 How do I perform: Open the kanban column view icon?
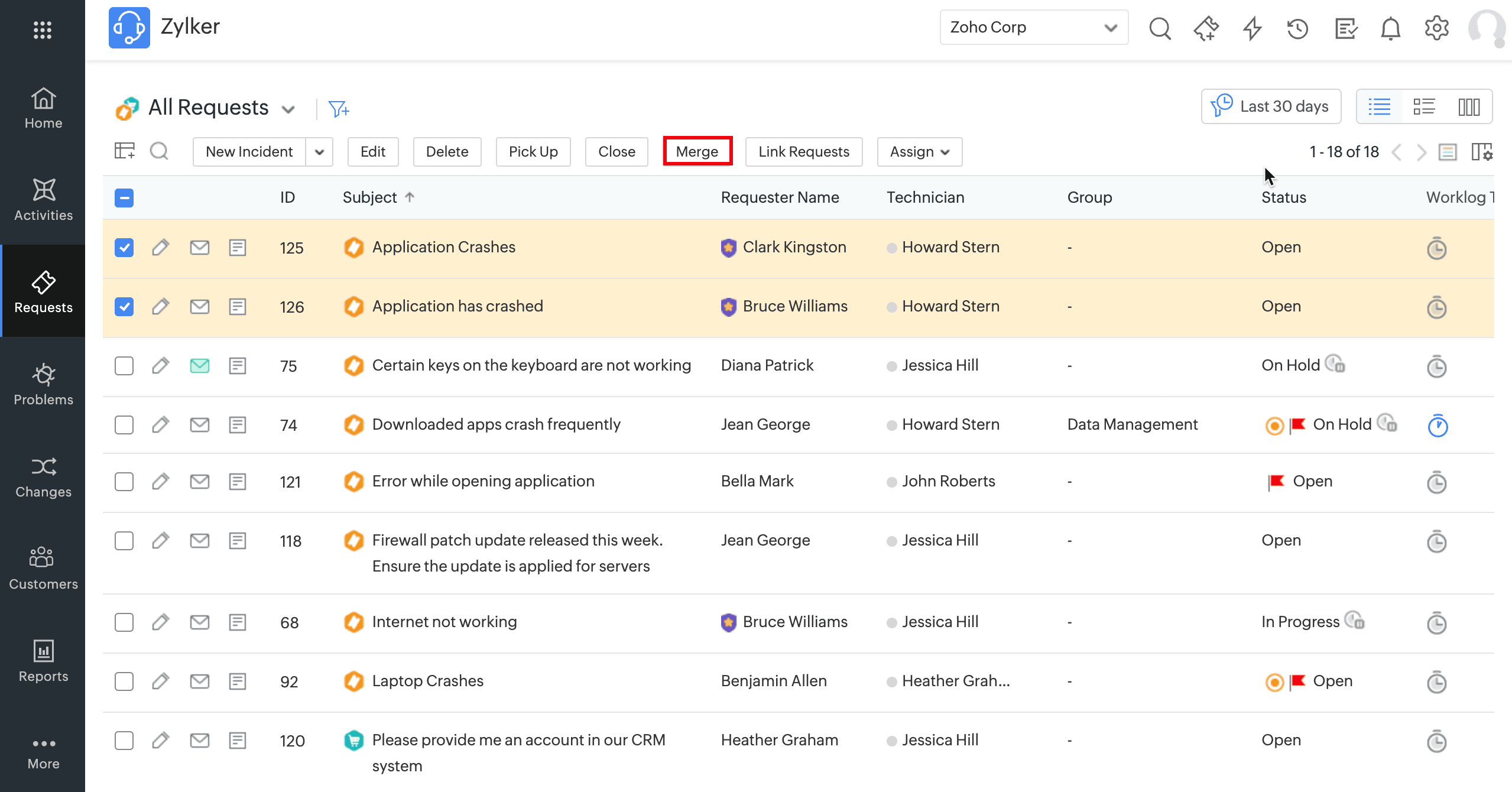1469,107
